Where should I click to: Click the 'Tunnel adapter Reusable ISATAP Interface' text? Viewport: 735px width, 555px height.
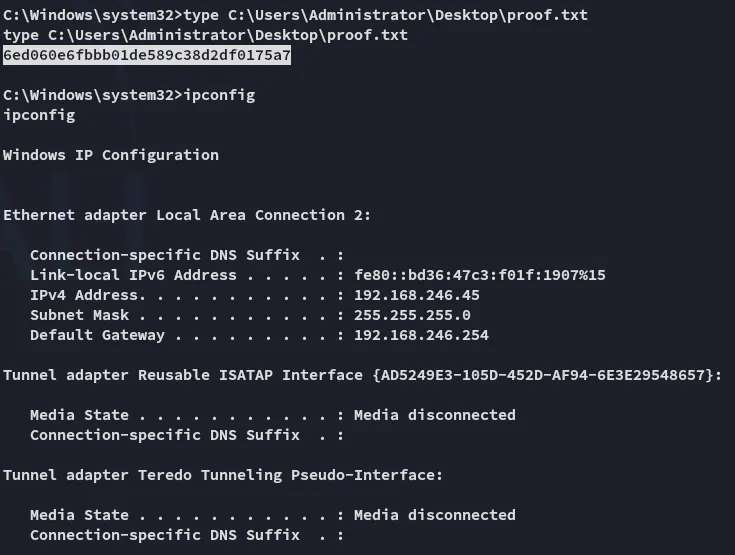(x=183, y=375)
